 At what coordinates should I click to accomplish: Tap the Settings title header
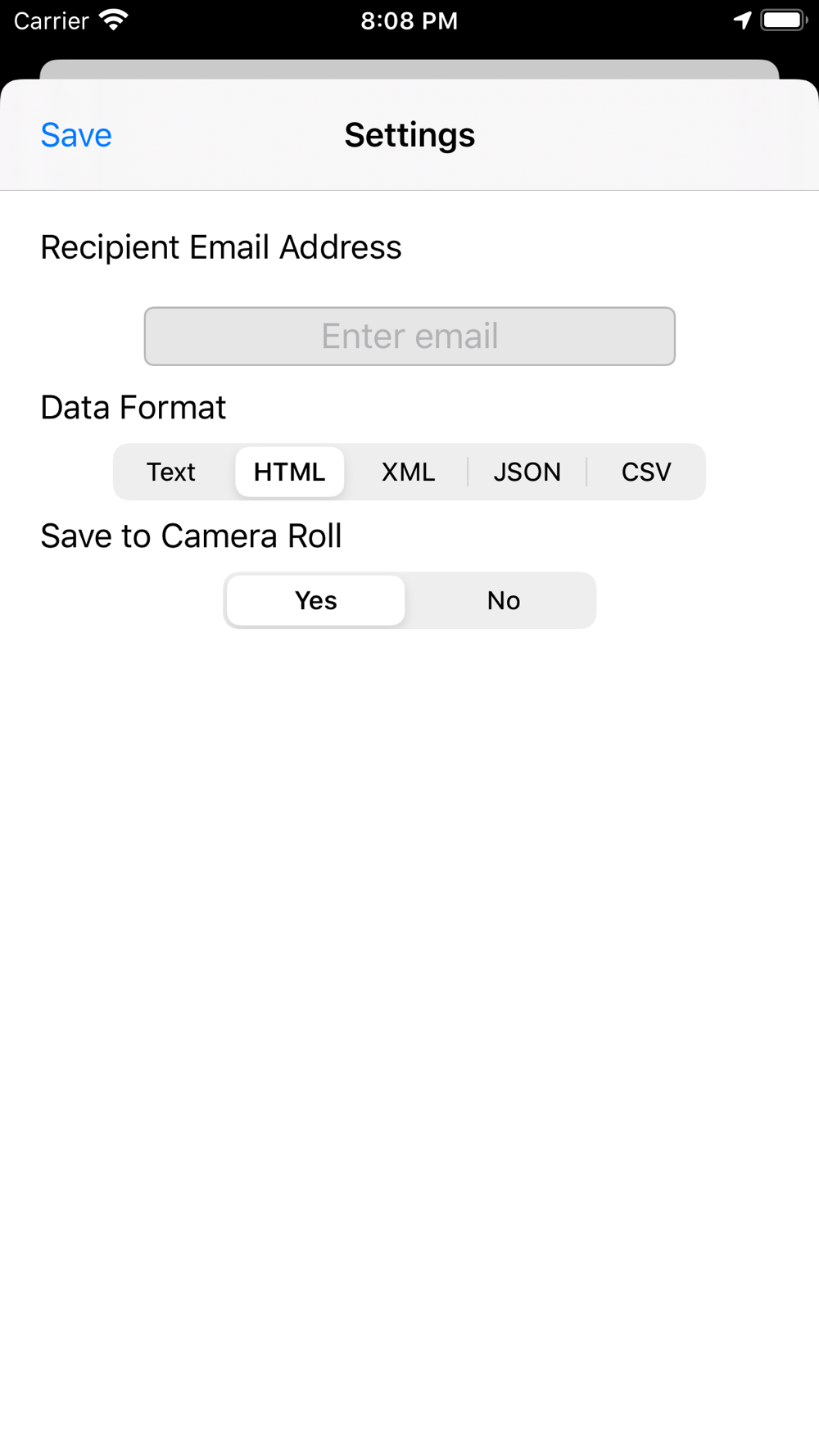click(409, 135)
